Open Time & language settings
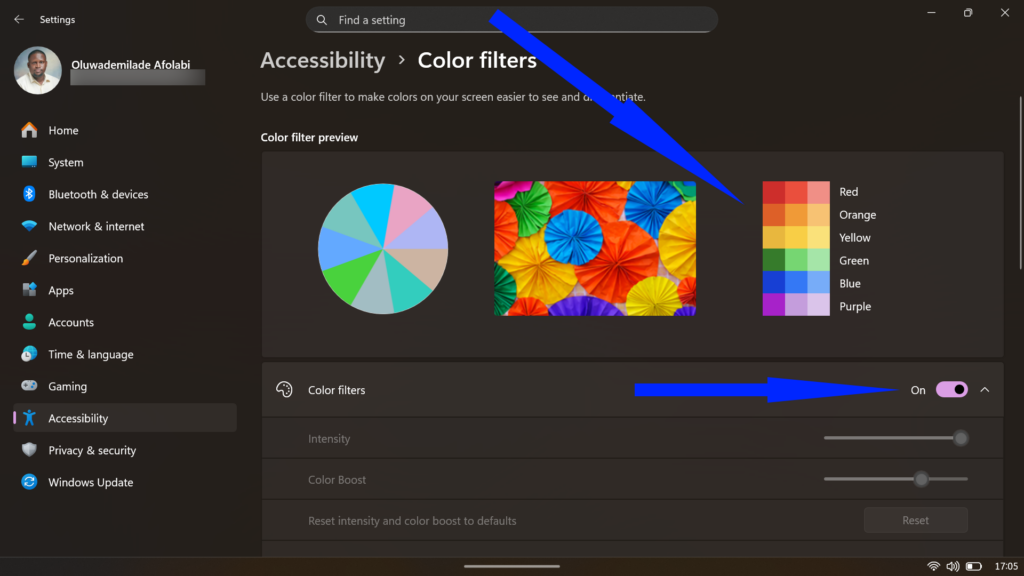 coord(28,354)
